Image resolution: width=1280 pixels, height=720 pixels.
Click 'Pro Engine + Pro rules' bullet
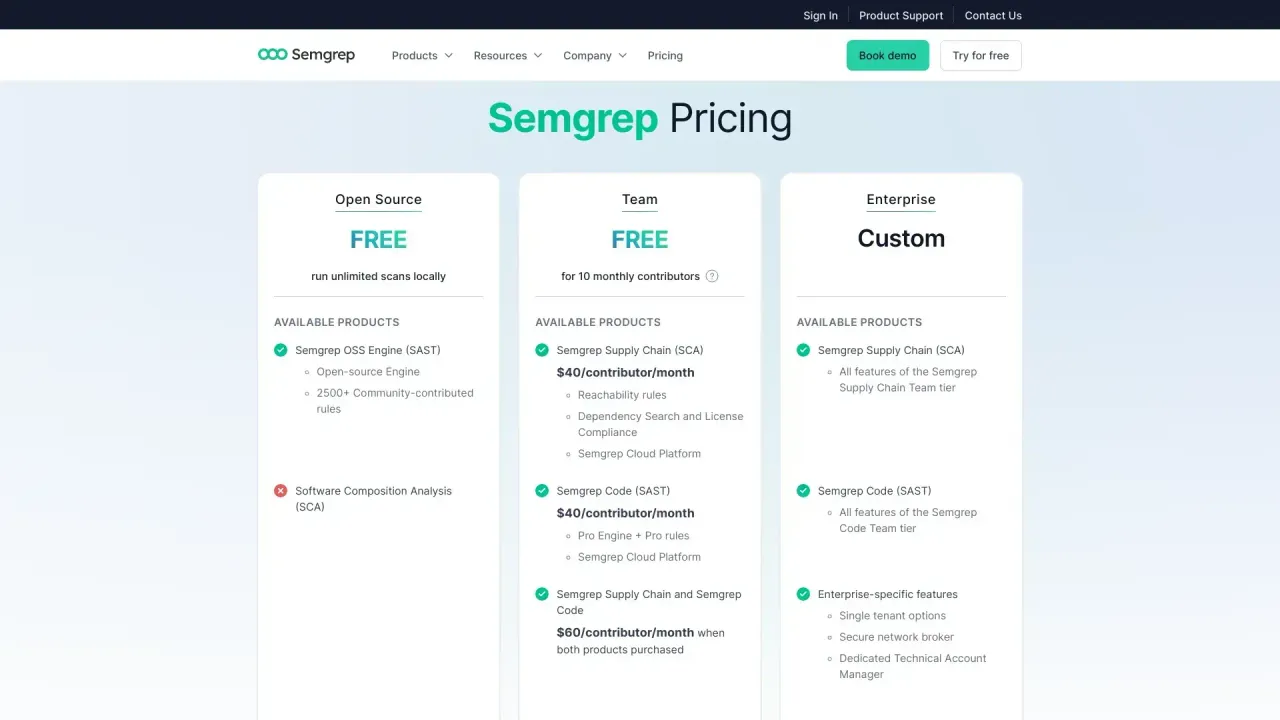coord(633,536)
